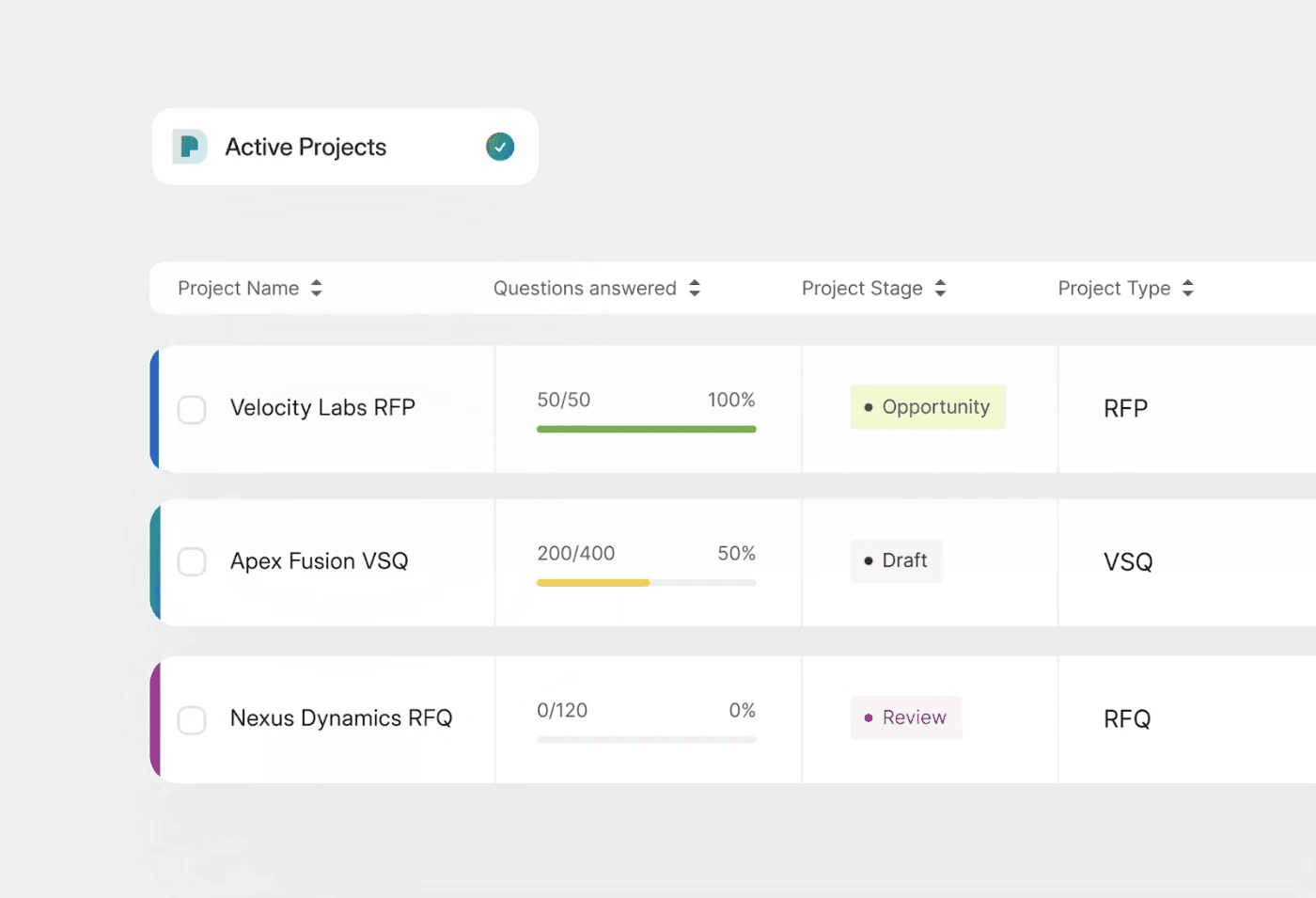Click the Draft stage dot indicator
Image resolution: width=1316 pixels, height=898 pixels.
coord(868,560)
